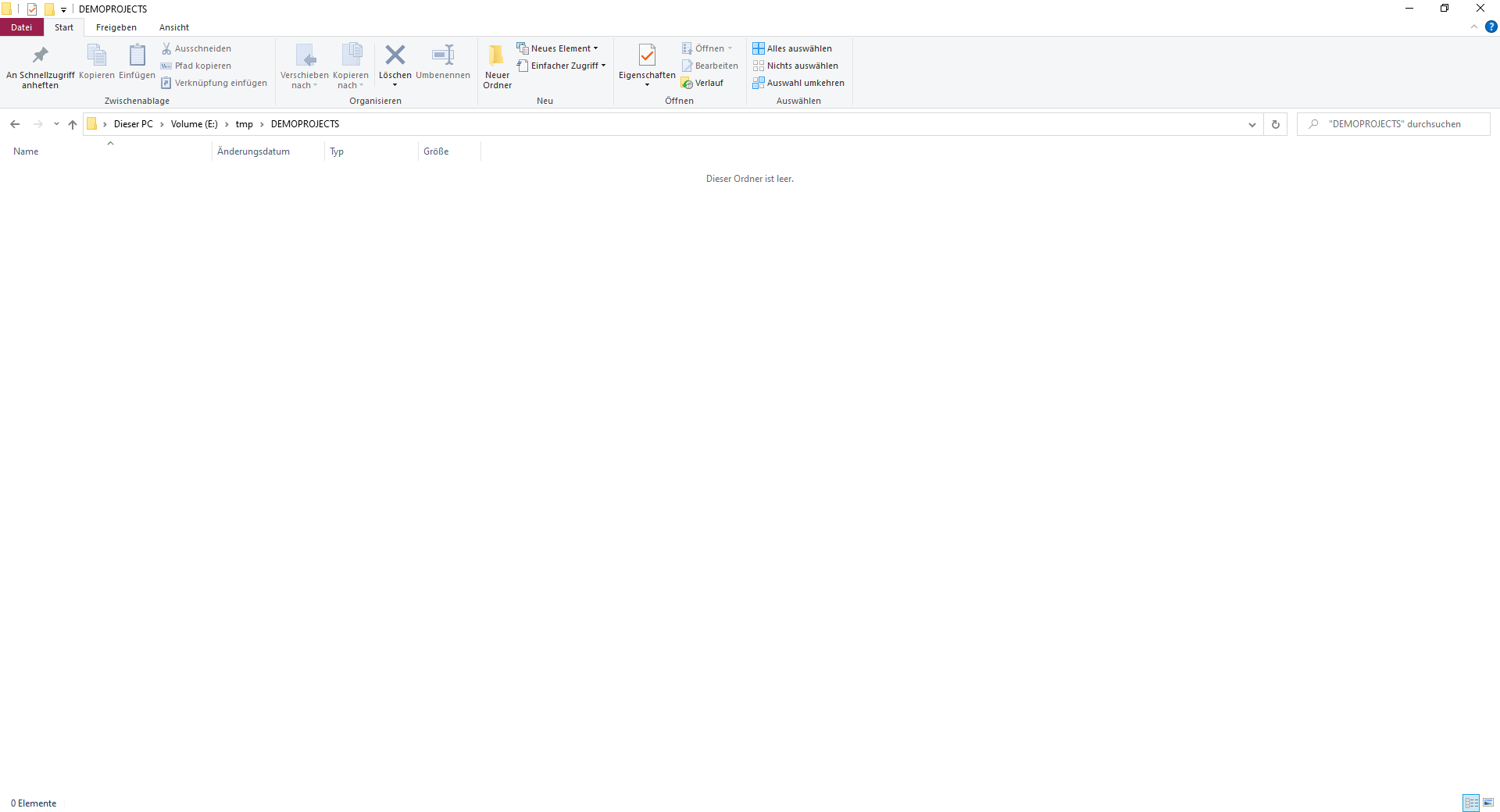Click the Neuer Ordner icon
The height and width of the screenshot is (812, 1500).
point(497,56)
